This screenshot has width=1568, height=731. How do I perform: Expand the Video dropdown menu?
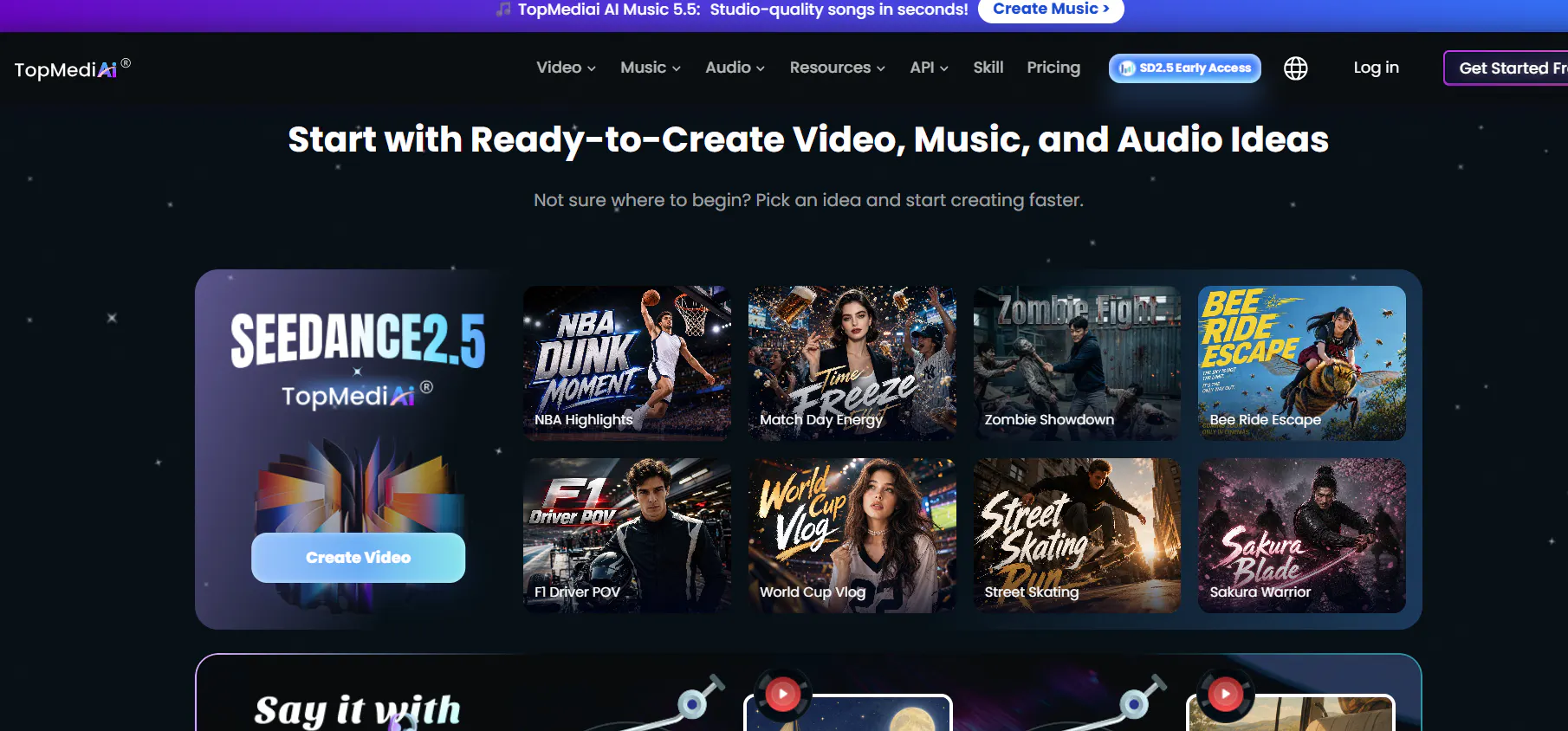coord(566,68)
